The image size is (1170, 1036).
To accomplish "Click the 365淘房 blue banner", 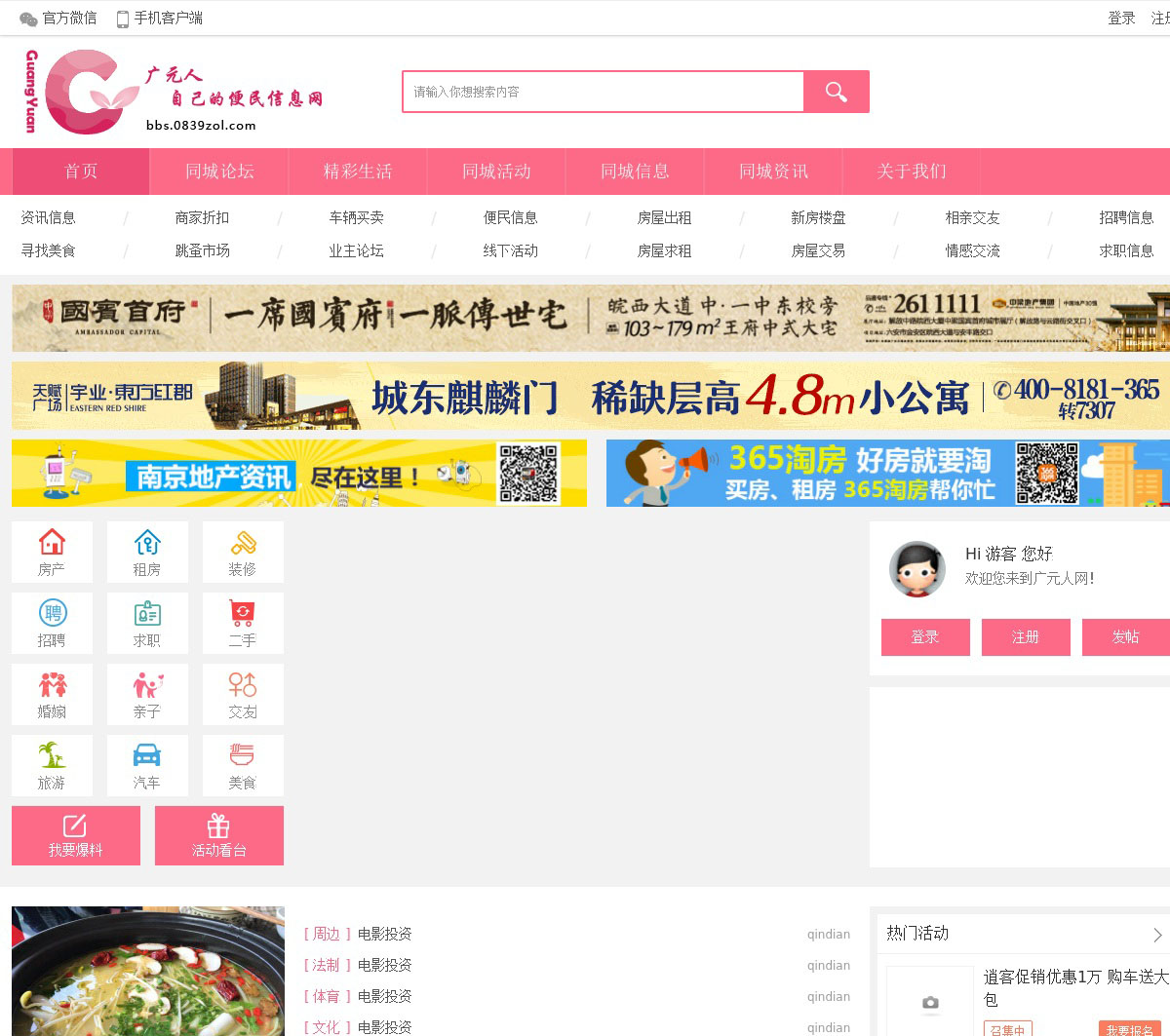I will (888, 473).
